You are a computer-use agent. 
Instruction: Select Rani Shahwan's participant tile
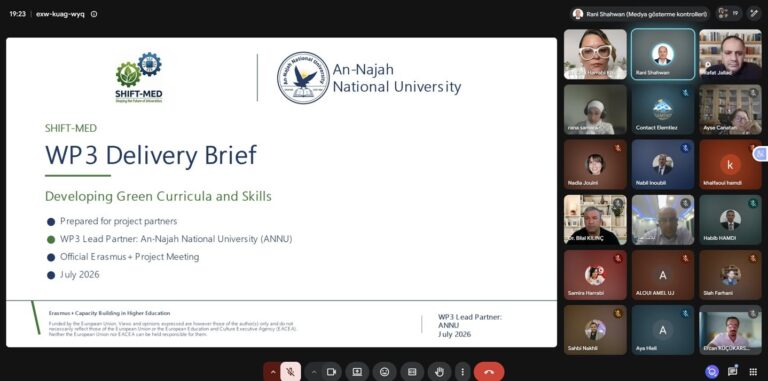[x=663, y=54]
